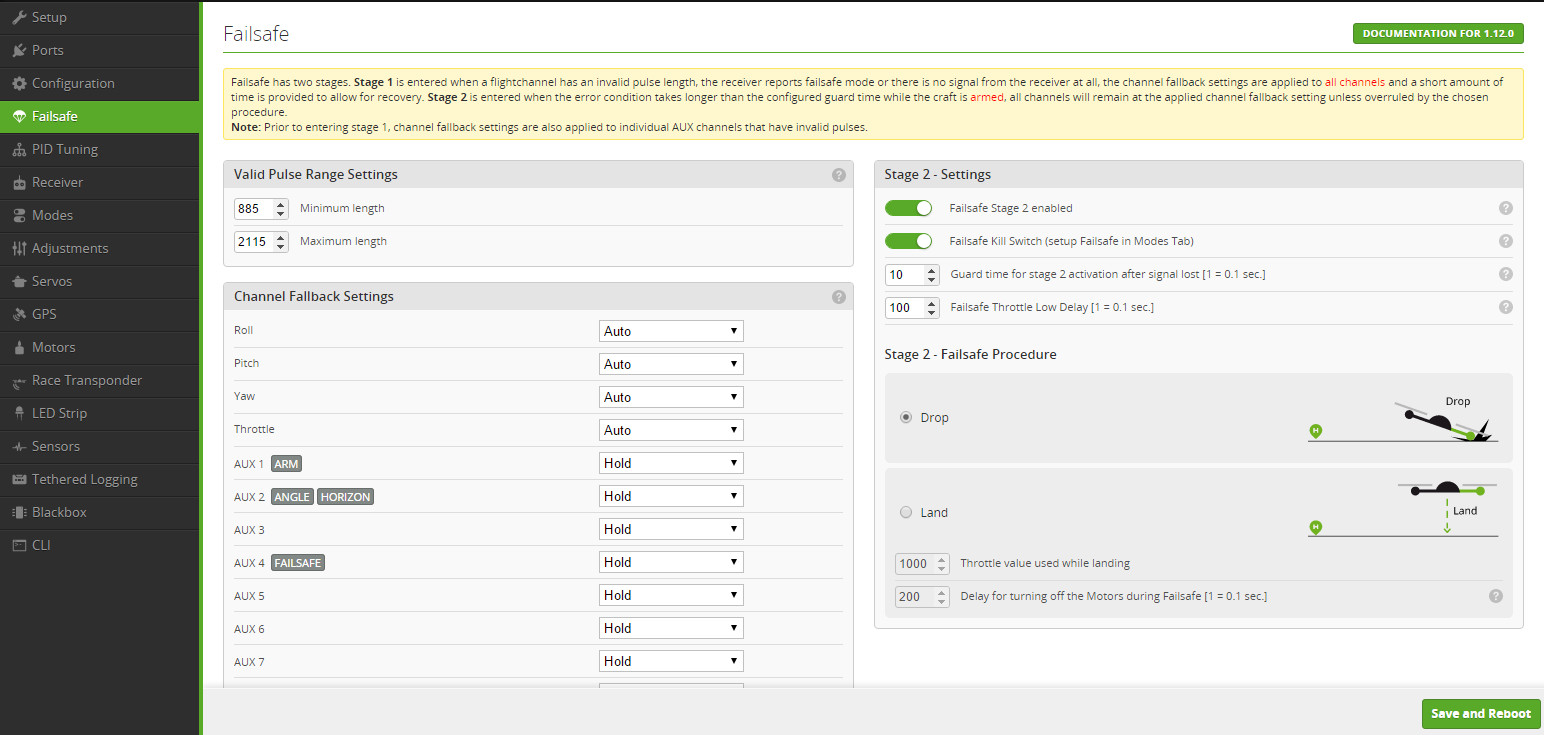The image size is (1544, 735).
Task: Click the Blackbox icon in the sidebar
Action: point(19,512)
